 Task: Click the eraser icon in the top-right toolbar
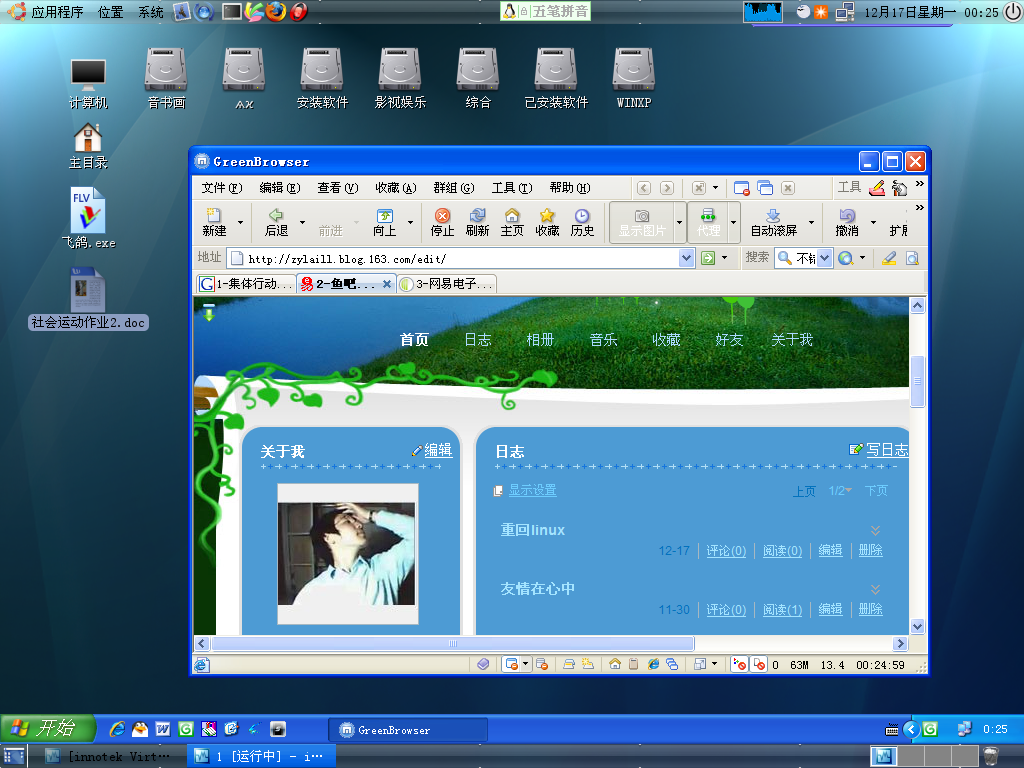pyautogui.click(x=877, y=188)
